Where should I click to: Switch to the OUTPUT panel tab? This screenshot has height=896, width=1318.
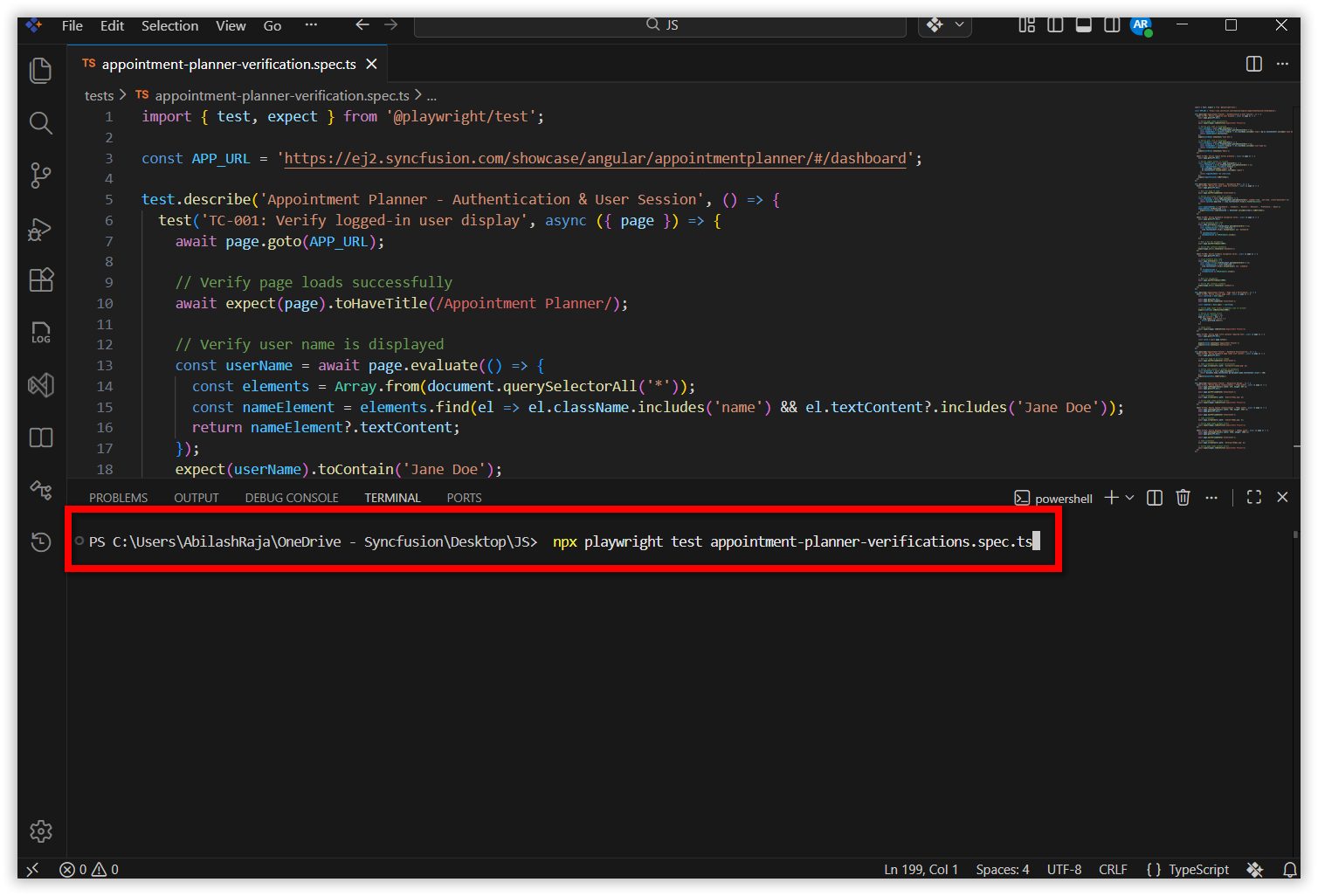click(197, 498)
